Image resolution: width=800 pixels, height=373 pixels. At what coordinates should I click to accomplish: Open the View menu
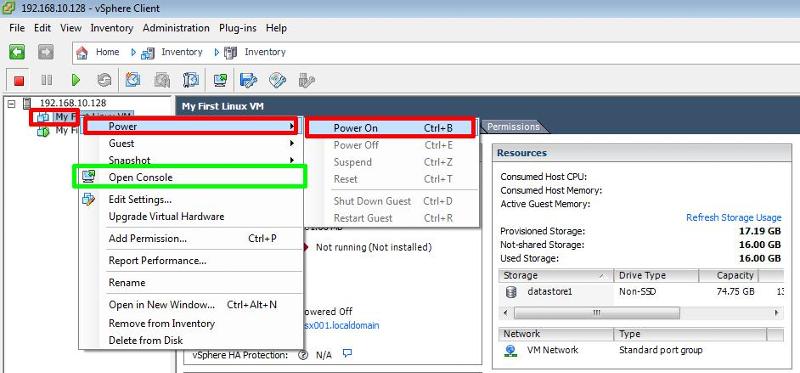(x=70, y=28)
